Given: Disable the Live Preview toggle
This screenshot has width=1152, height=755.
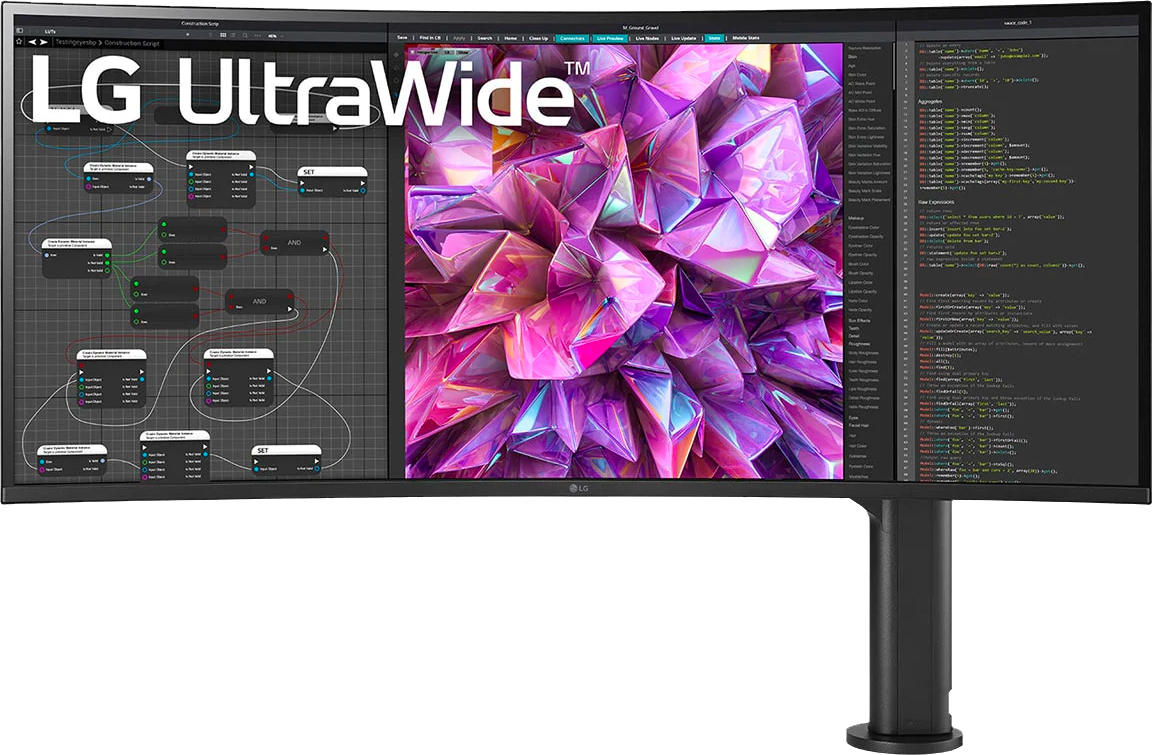Looking at the screenshot, I should [611, 38].
